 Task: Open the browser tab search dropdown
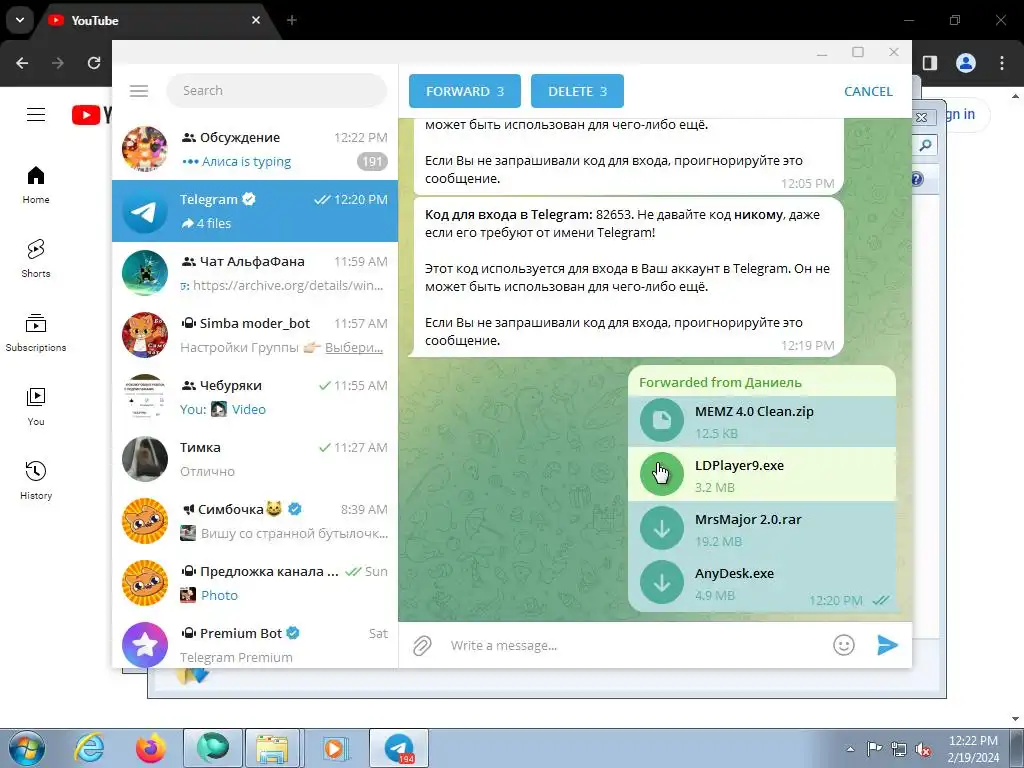[20, 20]
